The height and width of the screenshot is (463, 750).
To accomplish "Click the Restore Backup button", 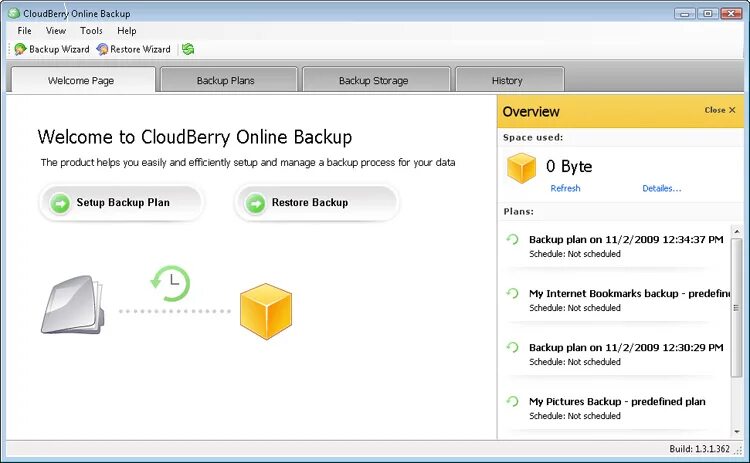I will (316, 203).
